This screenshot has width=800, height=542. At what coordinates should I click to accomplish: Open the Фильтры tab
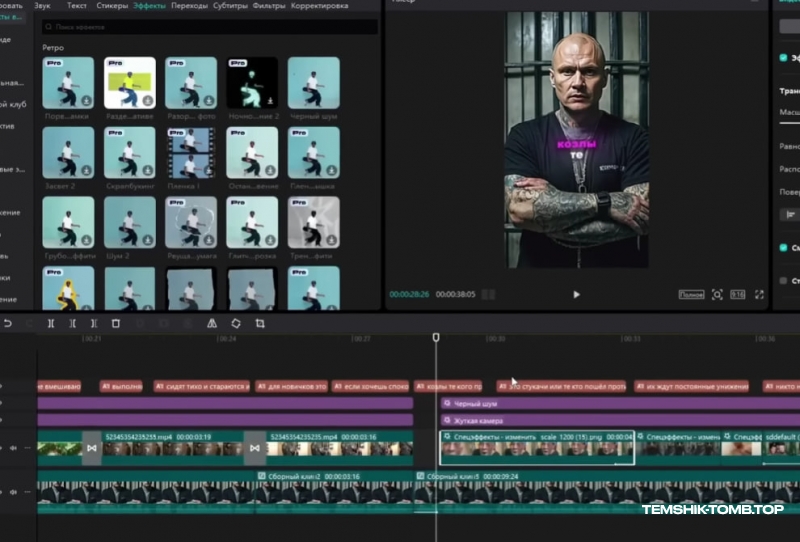(269, 6)
